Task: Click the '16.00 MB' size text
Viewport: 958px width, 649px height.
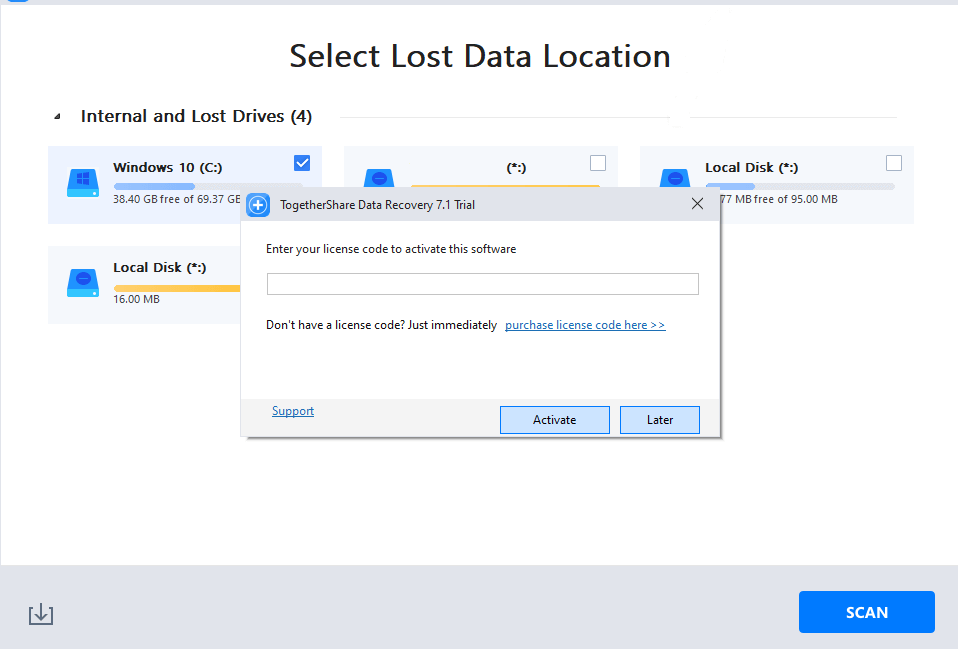Action: (136, 299)
